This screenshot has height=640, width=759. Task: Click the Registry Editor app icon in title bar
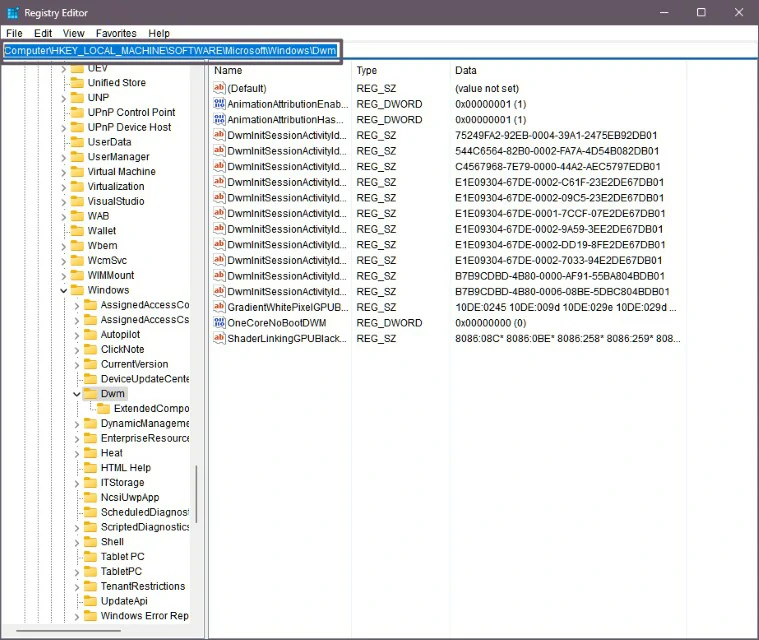[x=13, y=12]
